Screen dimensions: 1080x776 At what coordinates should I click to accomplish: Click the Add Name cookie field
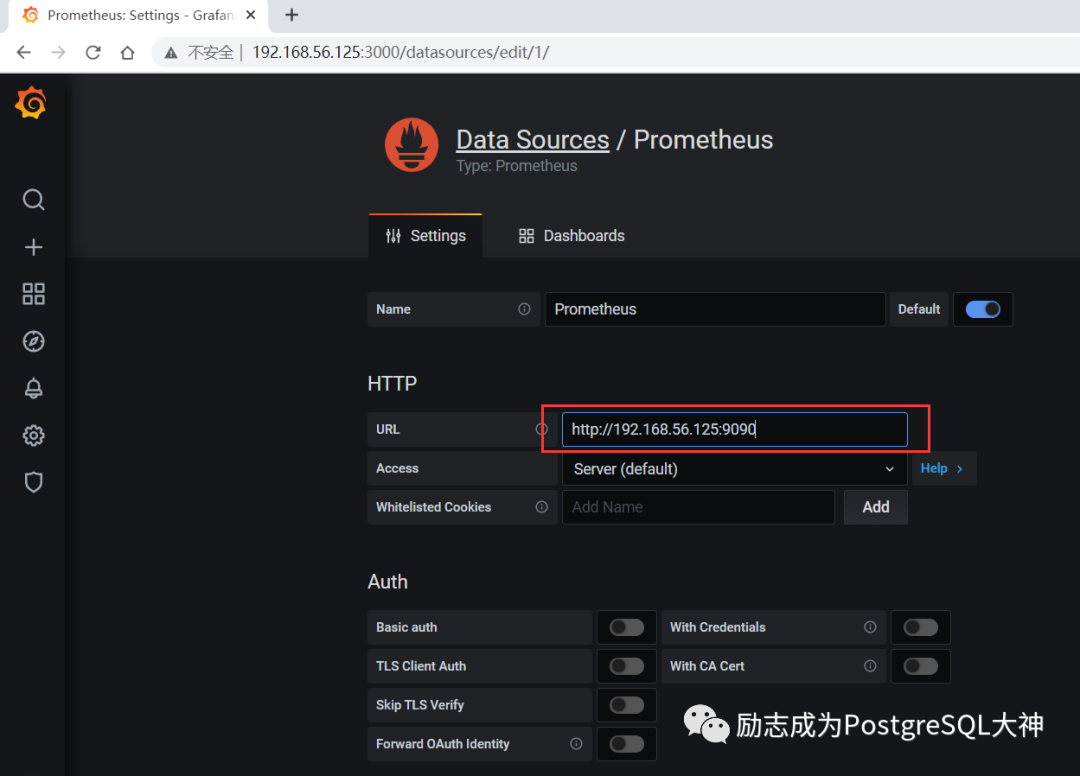click(698, 507)
